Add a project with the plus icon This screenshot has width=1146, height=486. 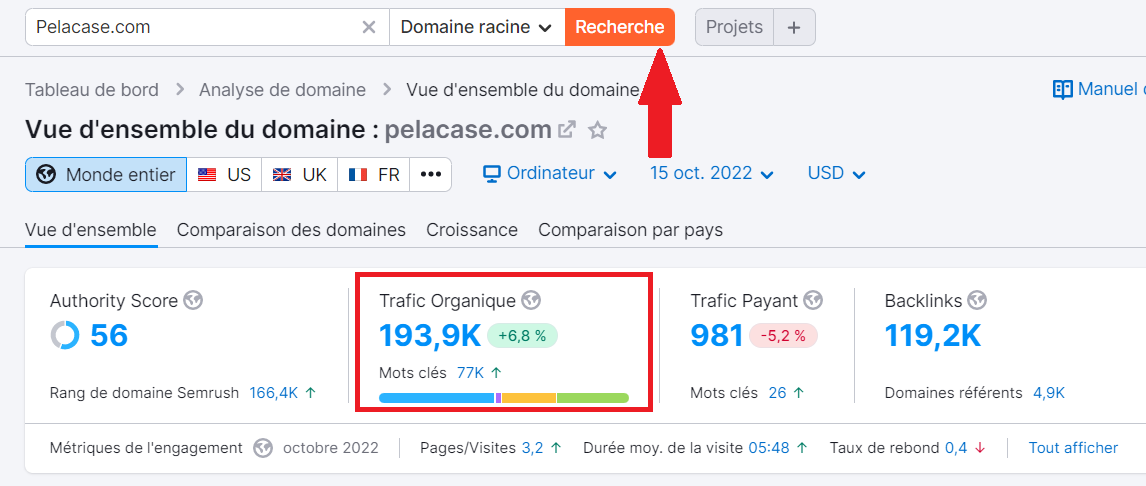(794, 28)
